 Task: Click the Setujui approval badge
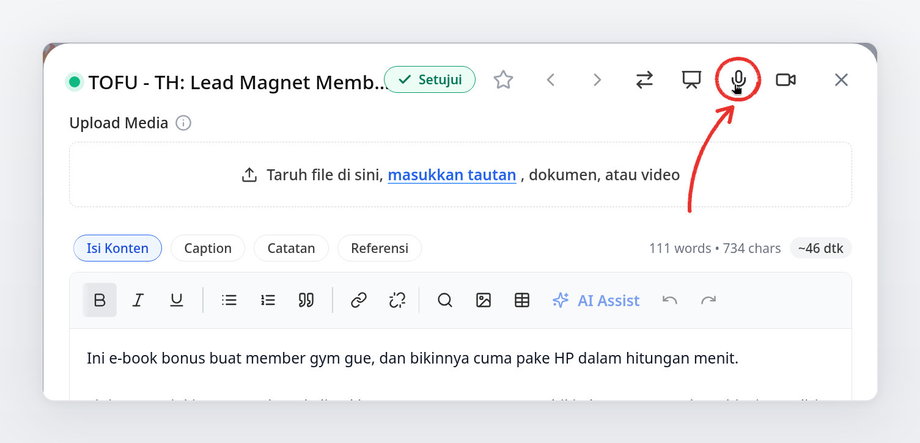pyautogui.click(x=429, y=79)
